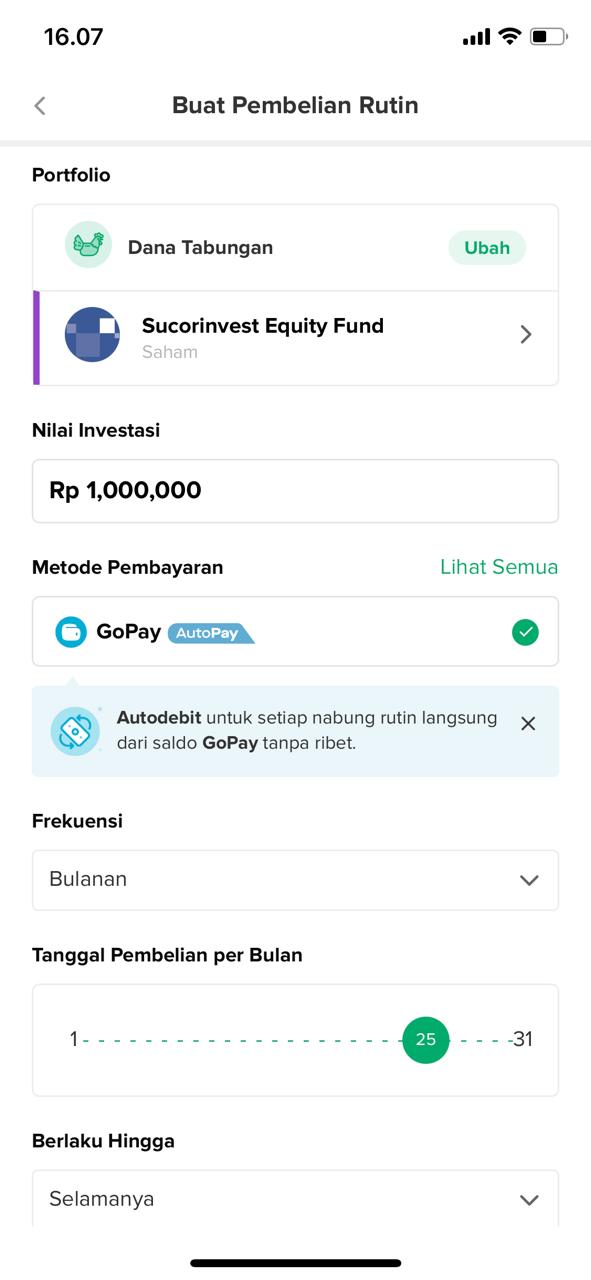The image size is (591, 1280).
Task: Dismiss the Autodebit info banner
Action: [x=528, y=723]
